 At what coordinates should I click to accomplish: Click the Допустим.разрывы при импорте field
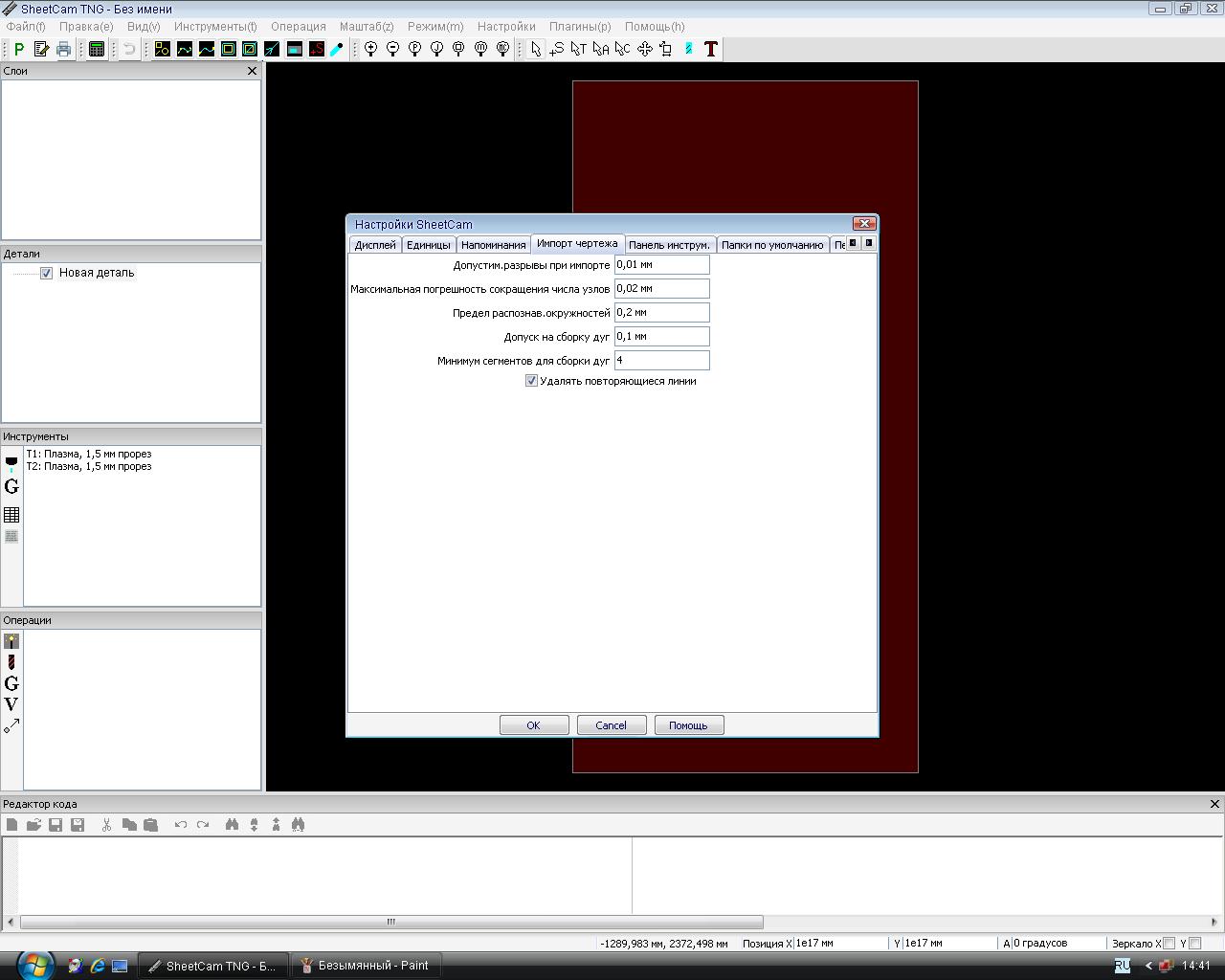tap(662, 264)
